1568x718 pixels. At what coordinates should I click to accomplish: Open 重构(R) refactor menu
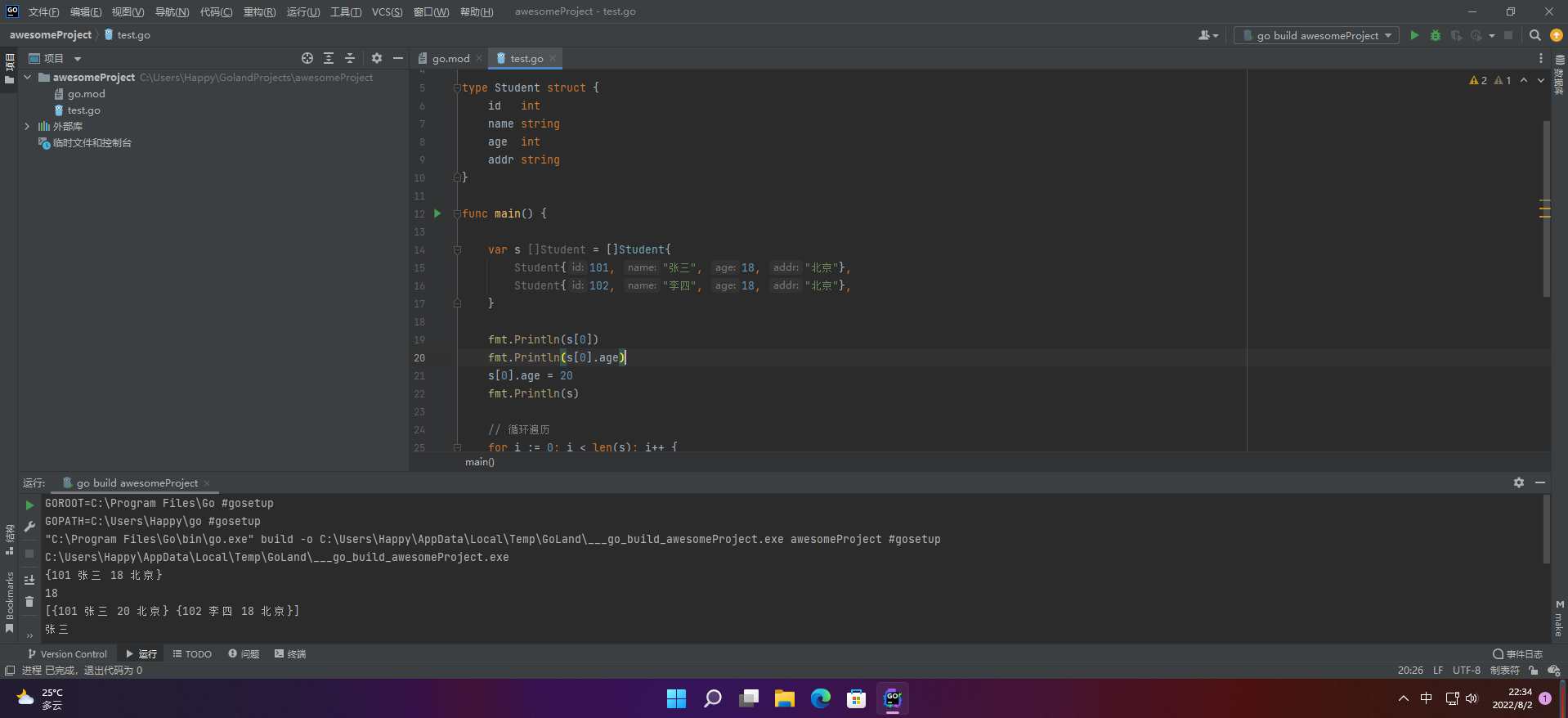[260, 11]
